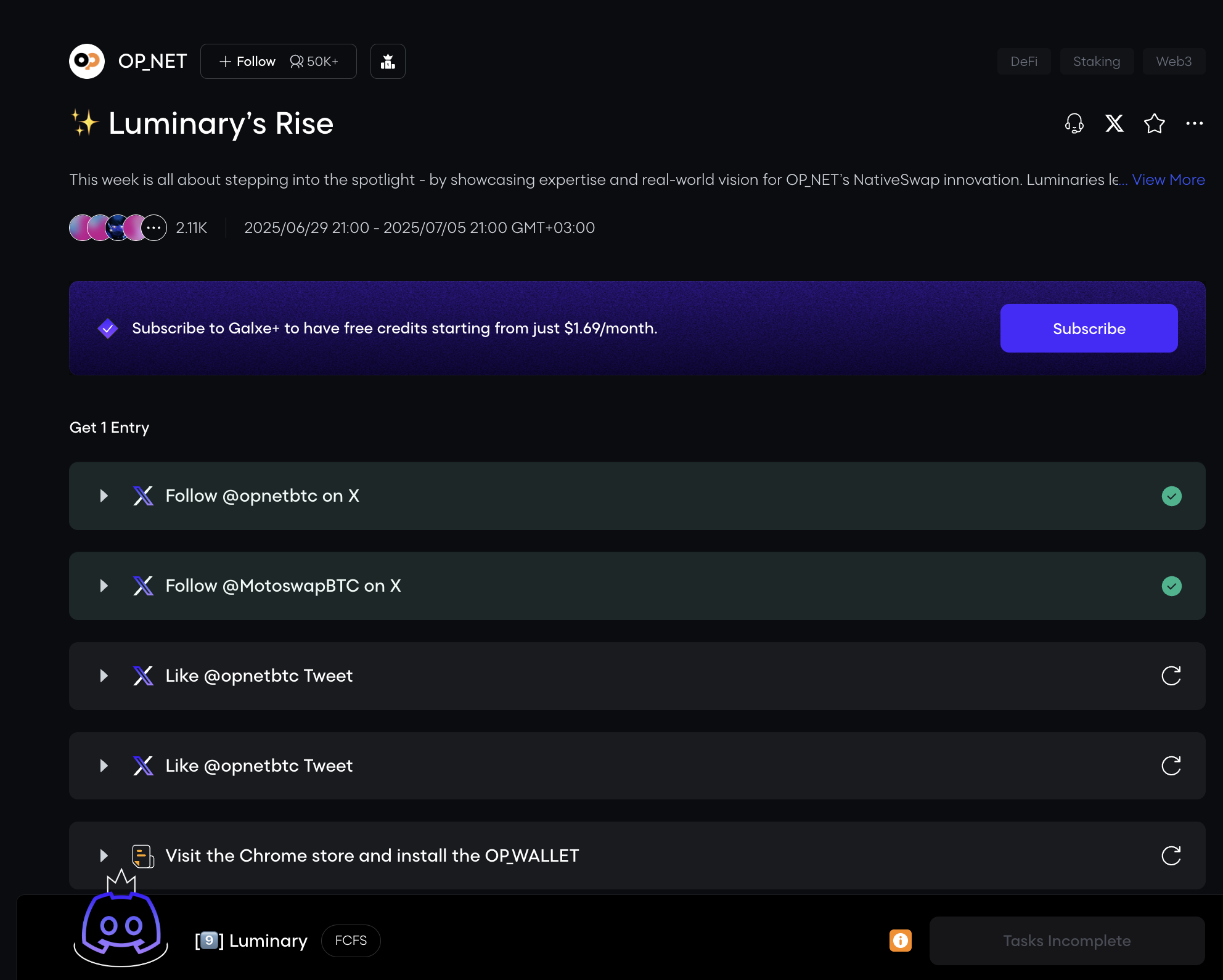
Task: Refresh the OP_WALLET install task status
Action: pos(1171,855)
